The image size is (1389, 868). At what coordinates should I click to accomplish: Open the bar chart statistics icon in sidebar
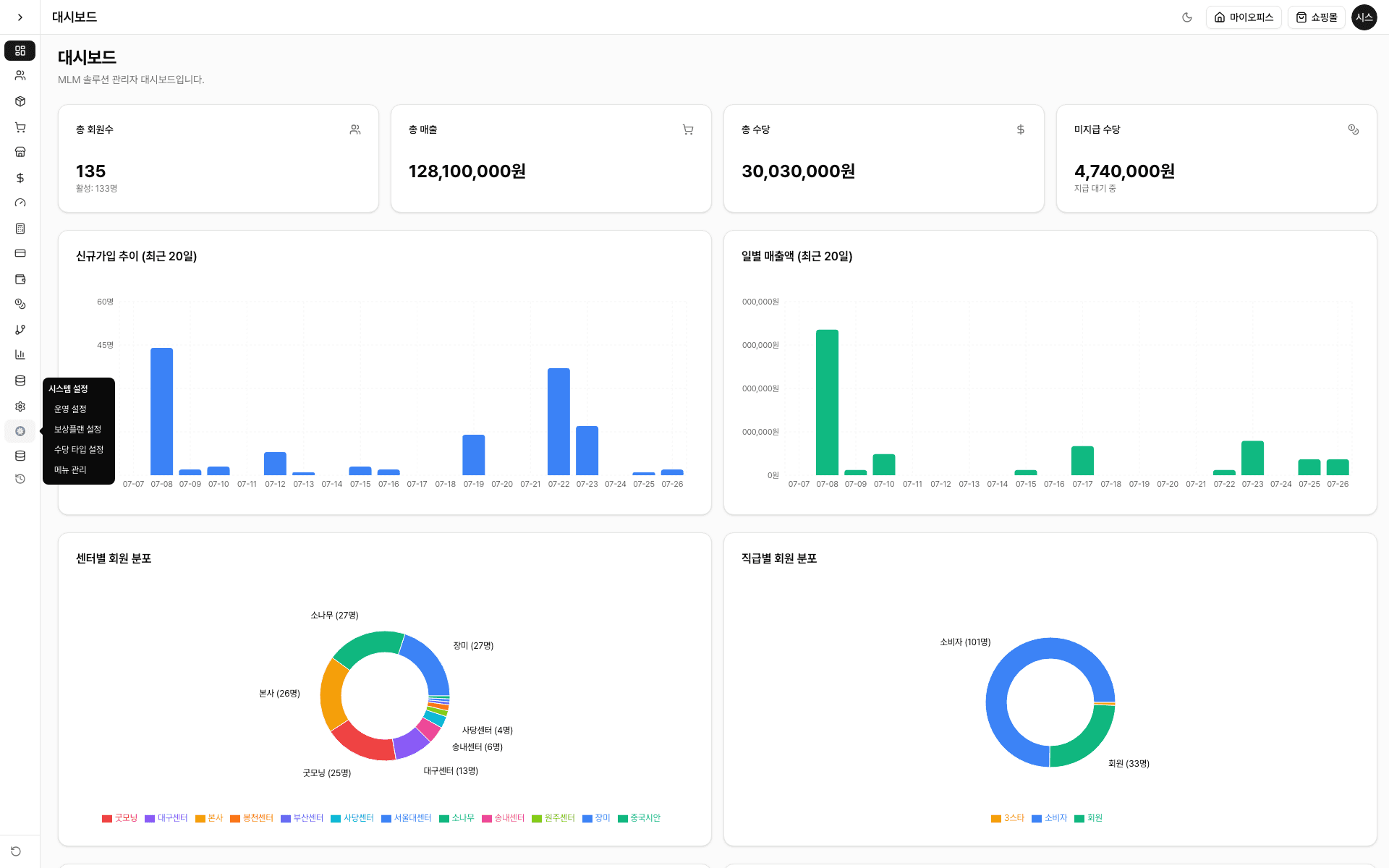(20, 354)
